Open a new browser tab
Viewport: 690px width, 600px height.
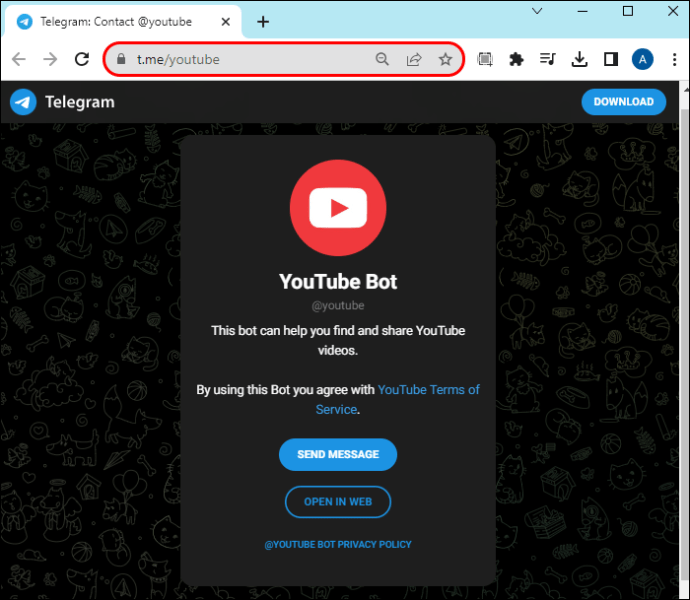click(x=263, y=21)
